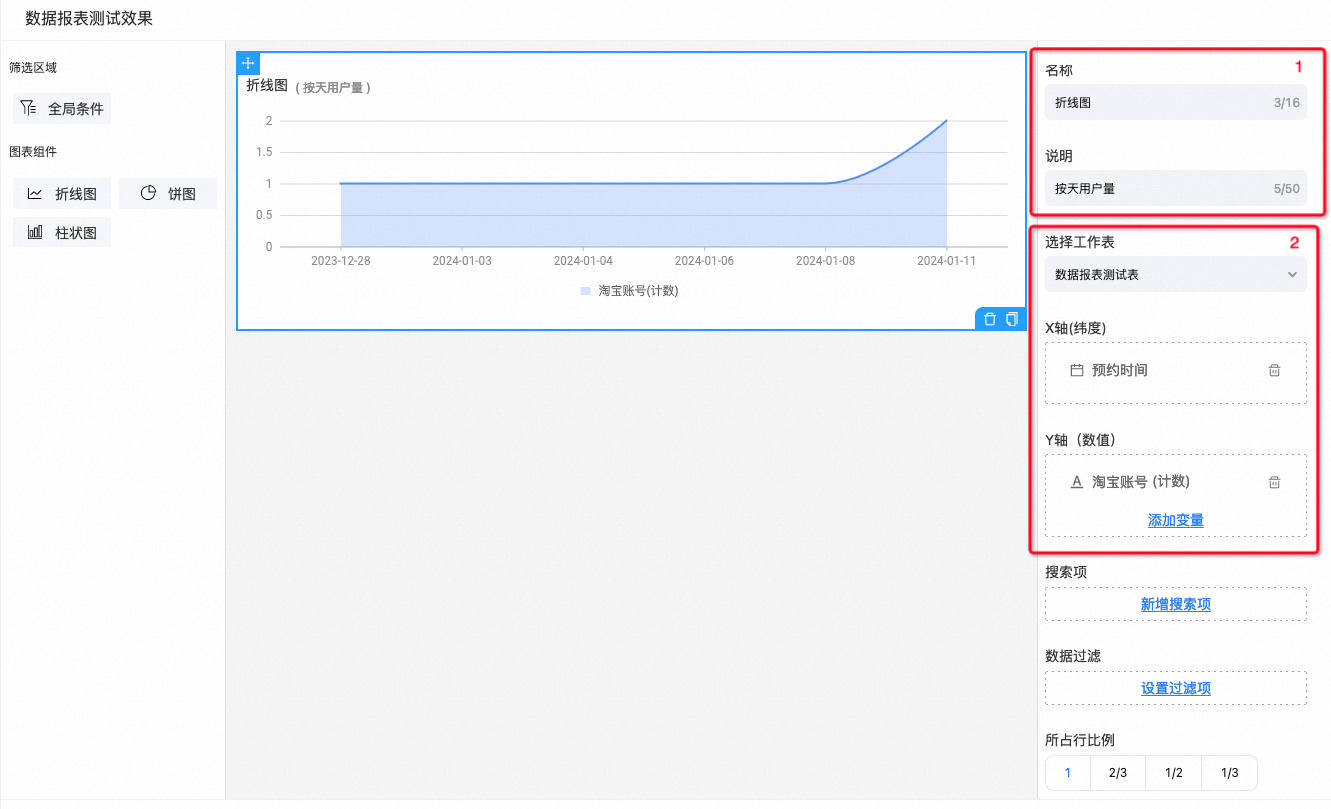The width and height of the screenshot is (1331, 809).
Task: Open the 全局条件 global filter
Action: [62, 109]
